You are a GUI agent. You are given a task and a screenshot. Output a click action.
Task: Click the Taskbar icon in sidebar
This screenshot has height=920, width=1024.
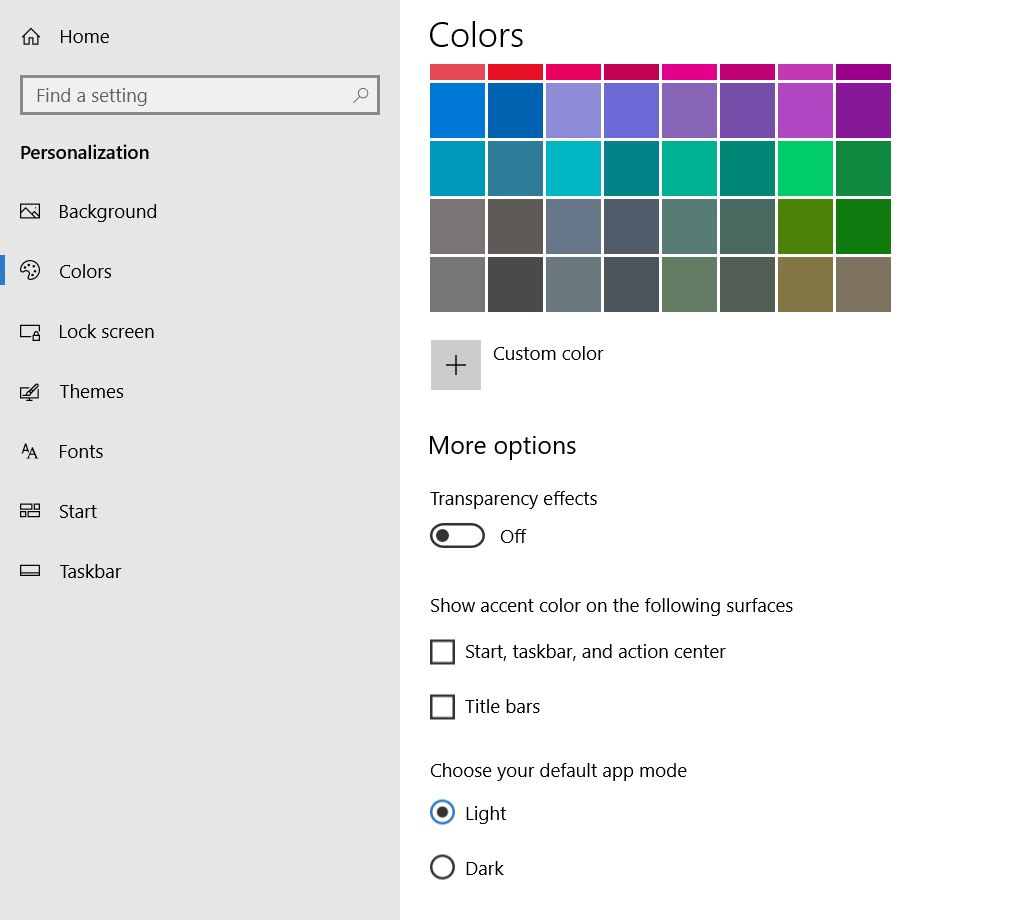coord(30,572)
